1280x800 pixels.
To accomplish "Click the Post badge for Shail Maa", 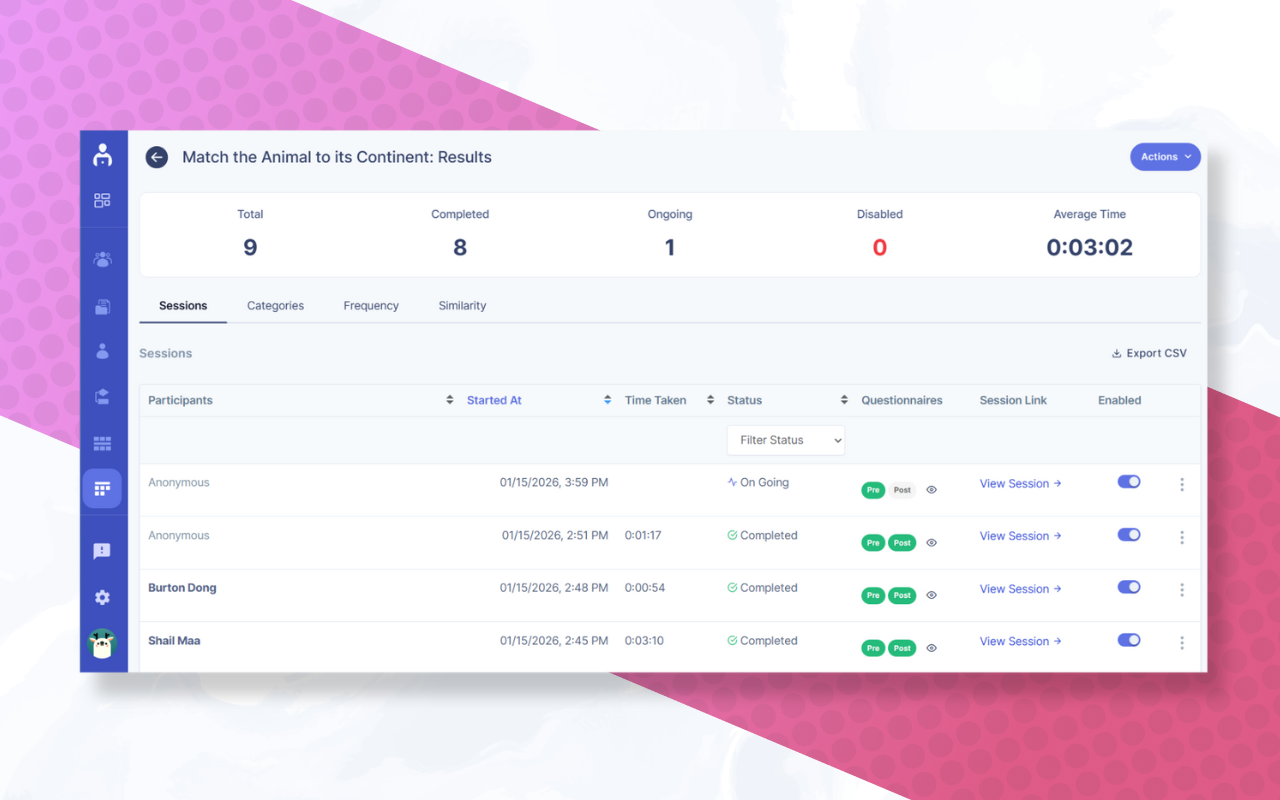I will tap(902, 648).
